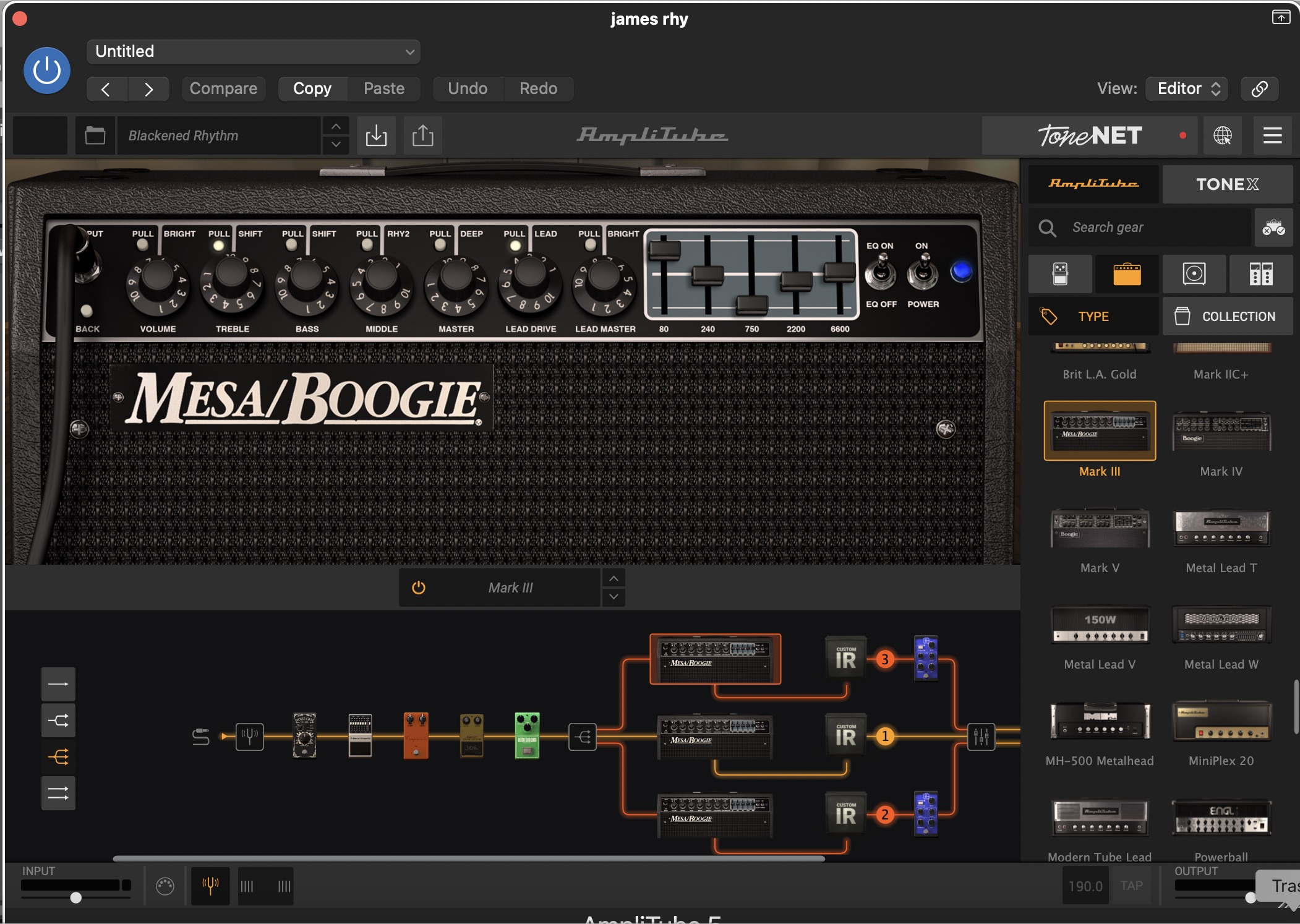Click the Copy button

point(312,89)
